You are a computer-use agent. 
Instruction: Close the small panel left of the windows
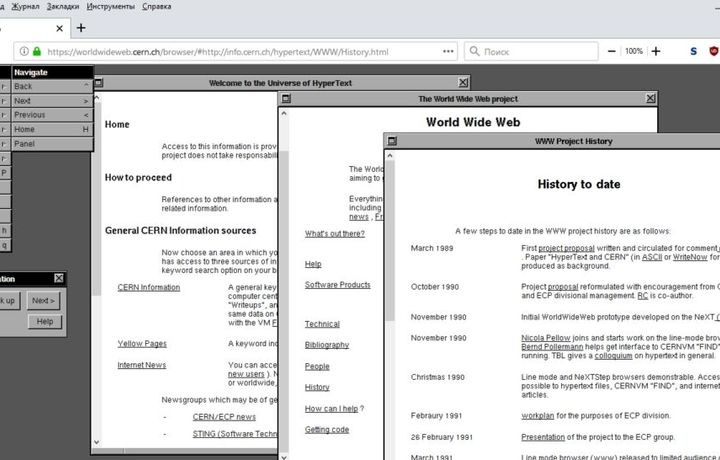(x=59, y=278)
